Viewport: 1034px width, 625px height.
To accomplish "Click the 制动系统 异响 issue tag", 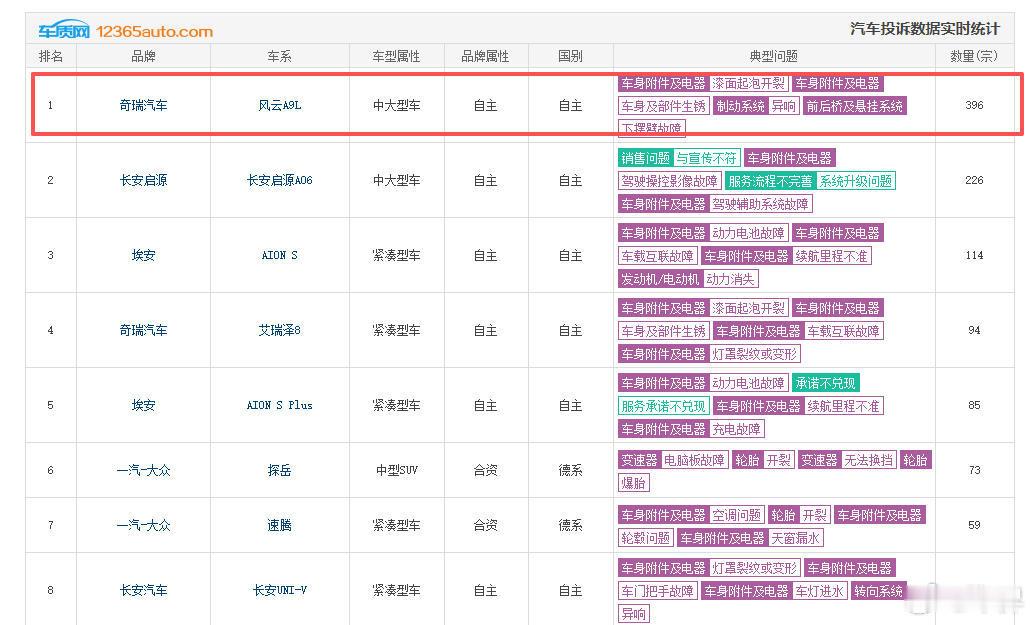I will 756,106.
